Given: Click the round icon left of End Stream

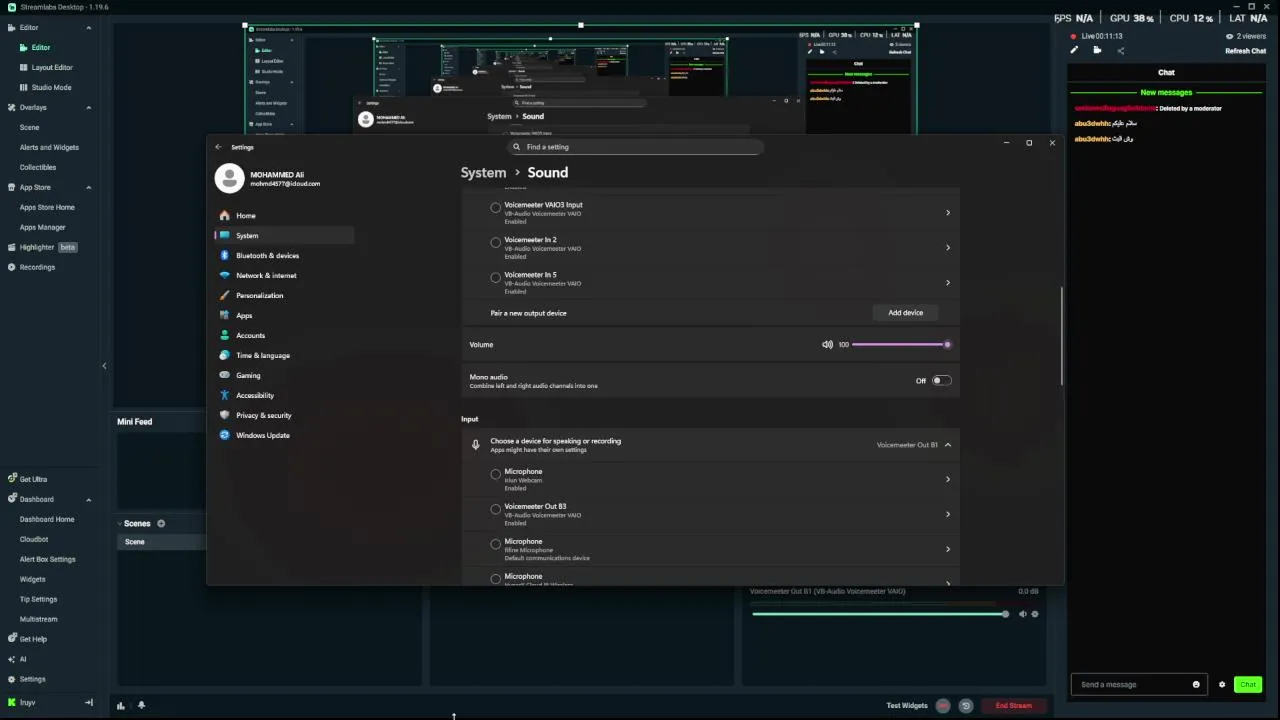Looking at the screenshot, I should [942, 705].
